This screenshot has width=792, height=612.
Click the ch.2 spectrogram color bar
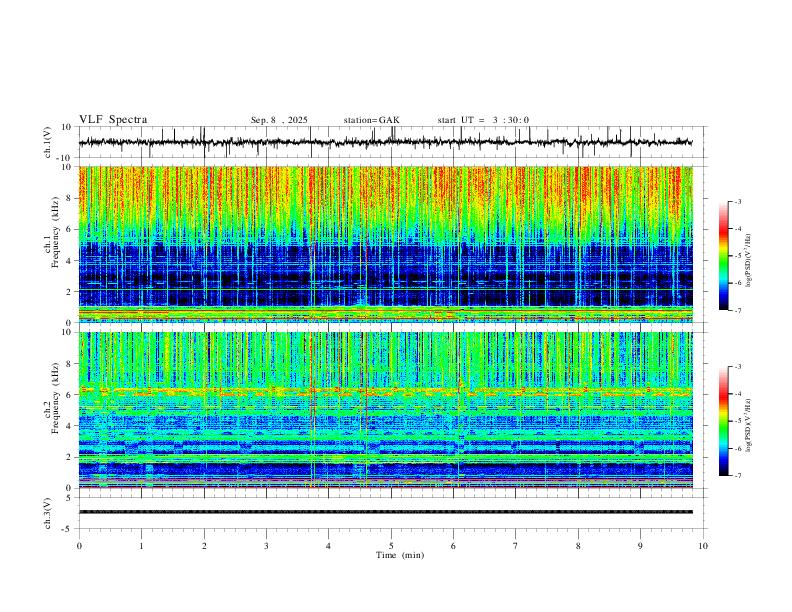724,421
